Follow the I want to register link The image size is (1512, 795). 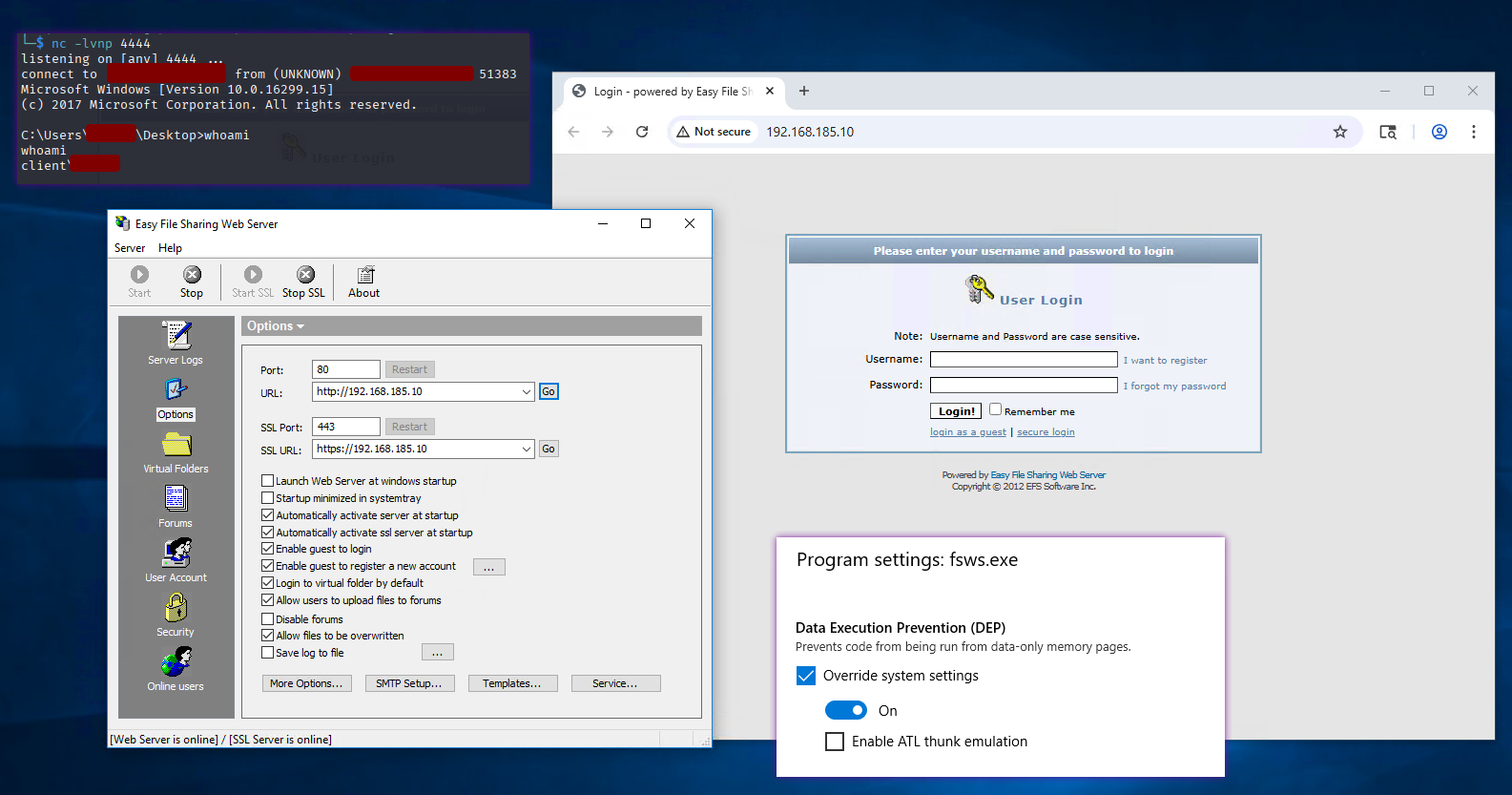1165,361
